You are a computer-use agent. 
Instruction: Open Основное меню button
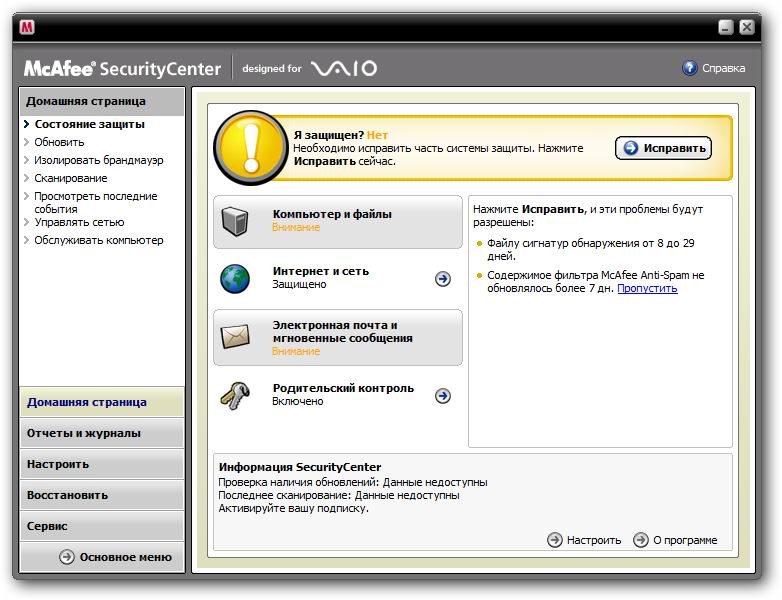(102, 557)
